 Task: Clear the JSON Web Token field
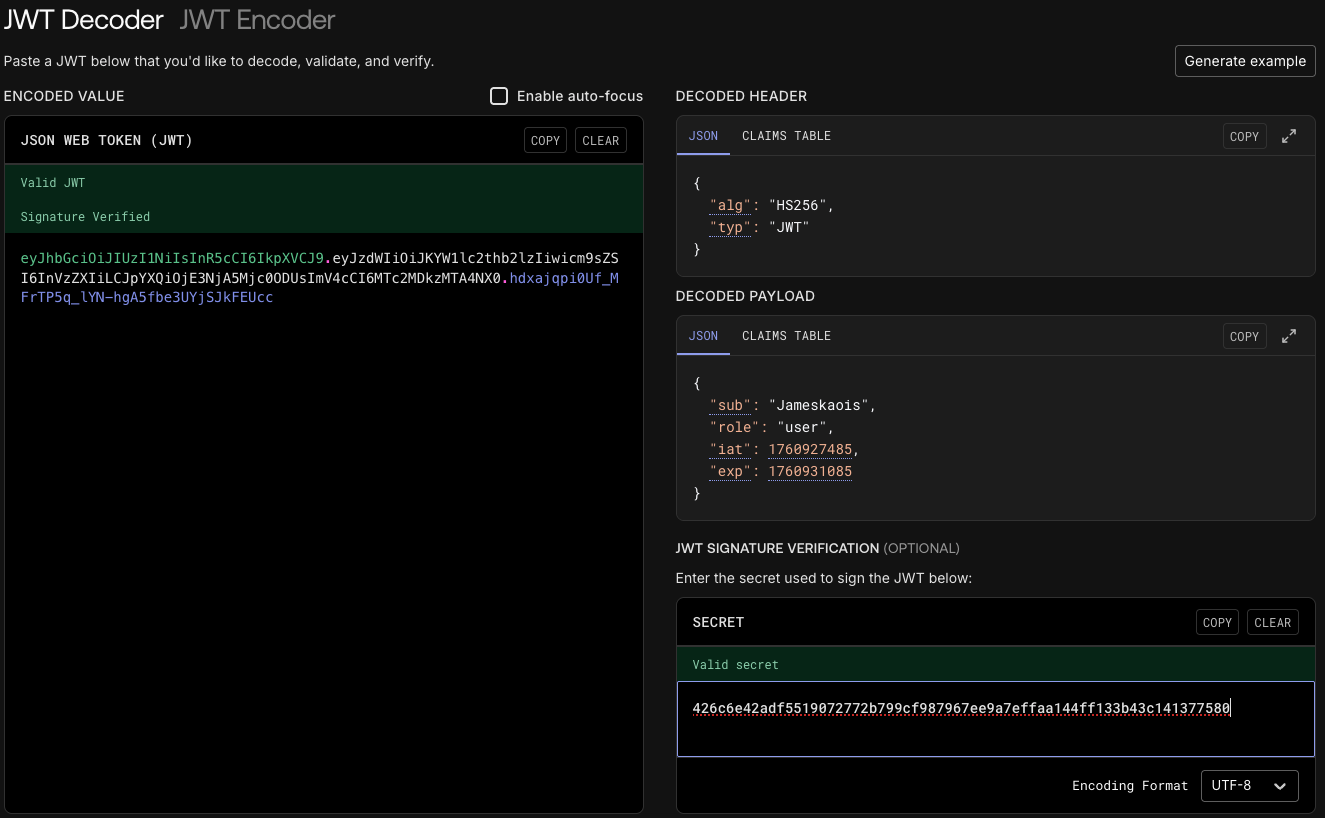[x=600, y=141]
